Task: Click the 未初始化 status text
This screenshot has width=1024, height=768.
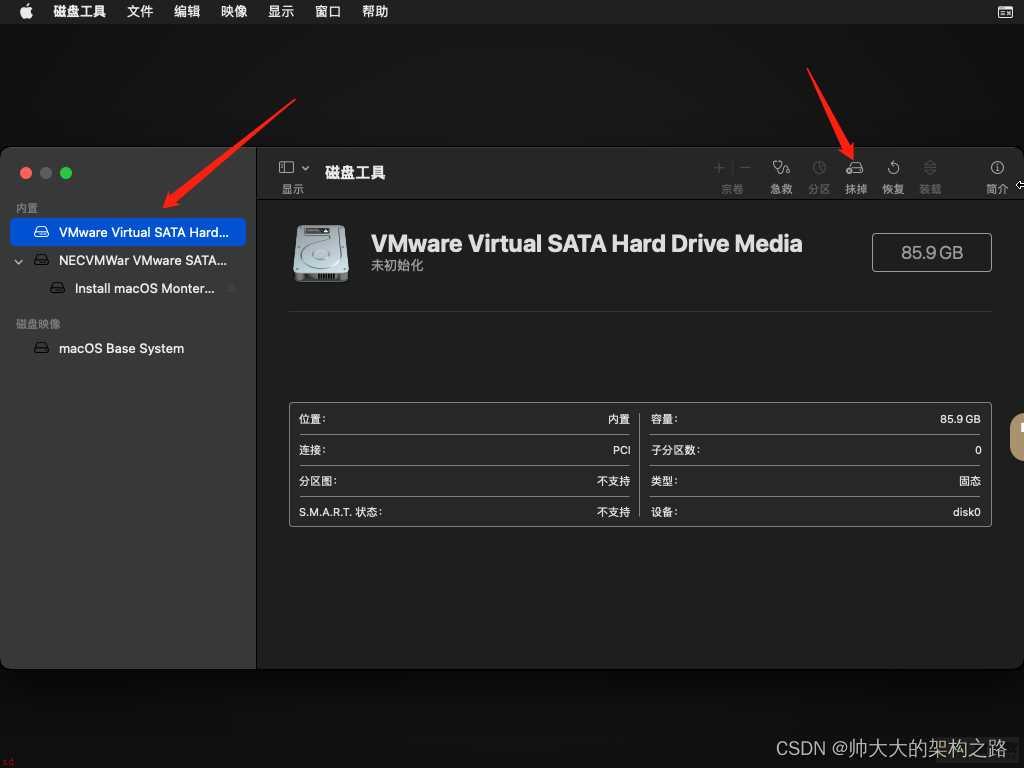Action: 397,265
